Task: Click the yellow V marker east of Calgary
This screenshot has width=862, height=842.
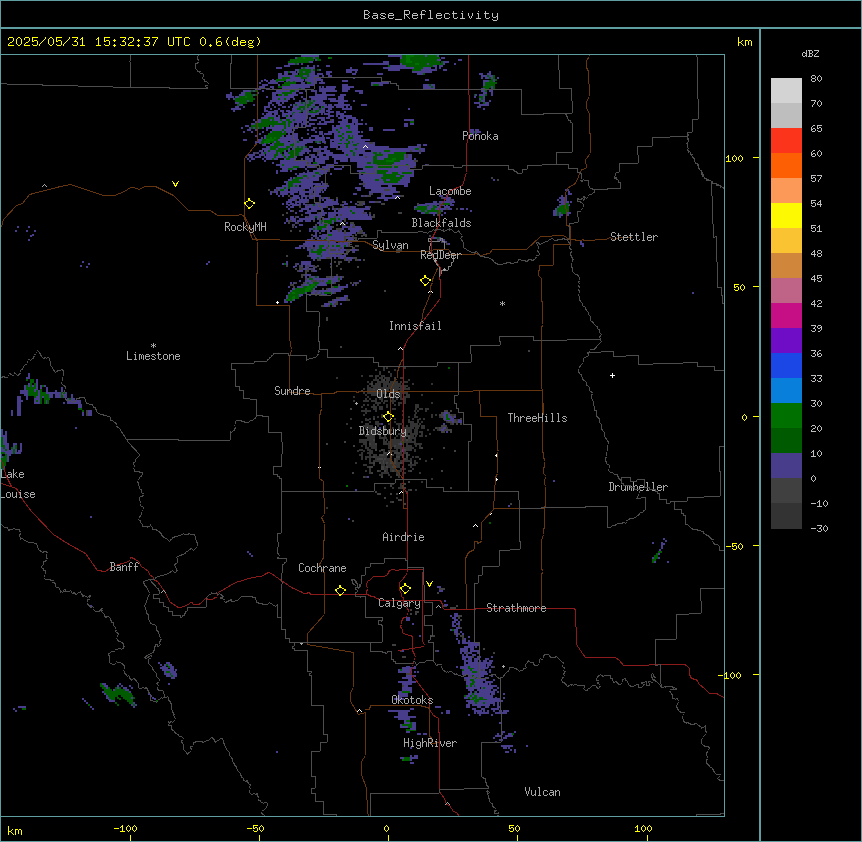Action: coord(429,584)
